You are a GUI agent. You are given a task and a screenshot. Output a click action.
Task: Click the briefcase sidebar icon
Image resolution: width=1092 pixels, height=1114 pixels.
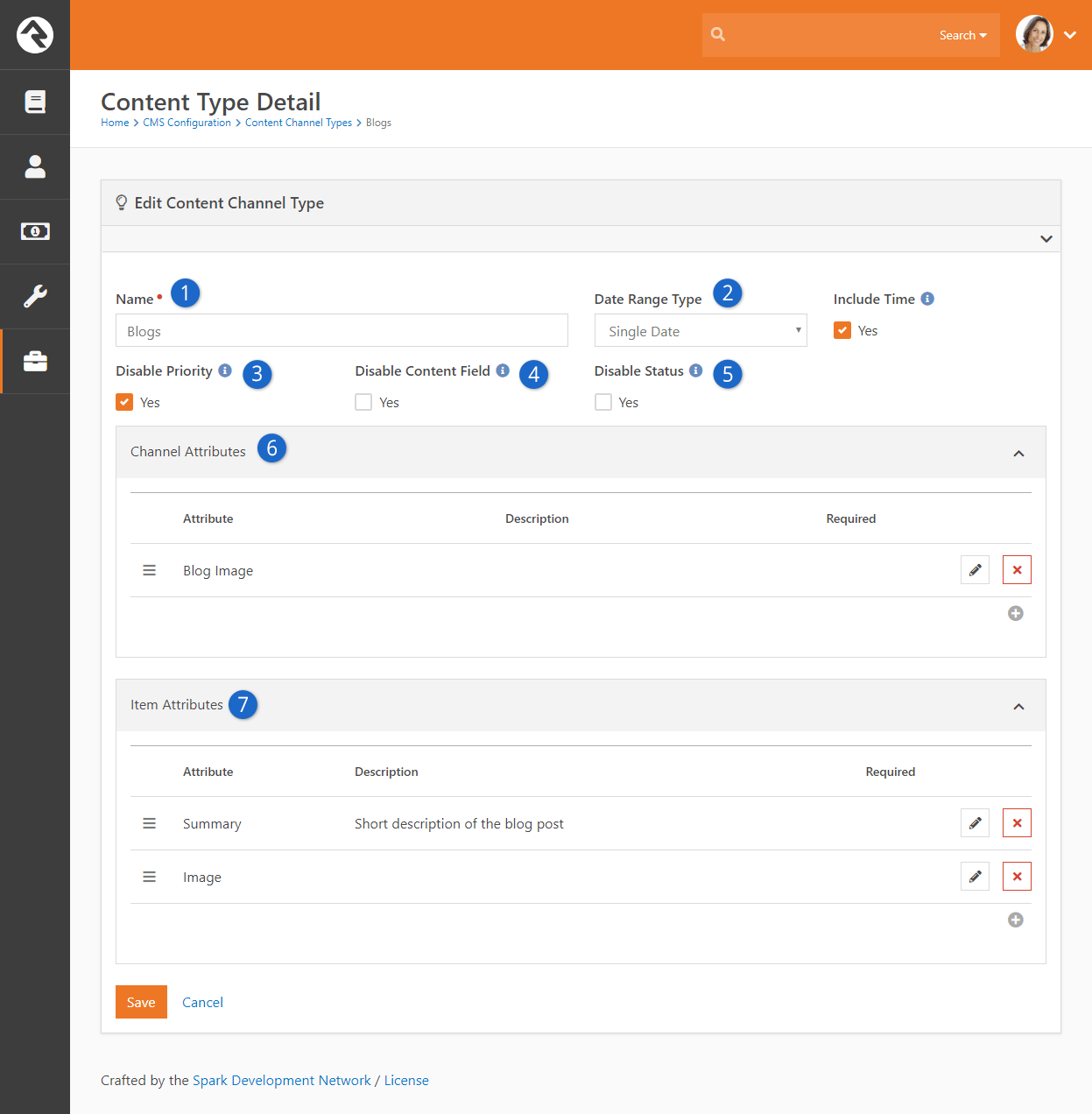click(35, 361)
